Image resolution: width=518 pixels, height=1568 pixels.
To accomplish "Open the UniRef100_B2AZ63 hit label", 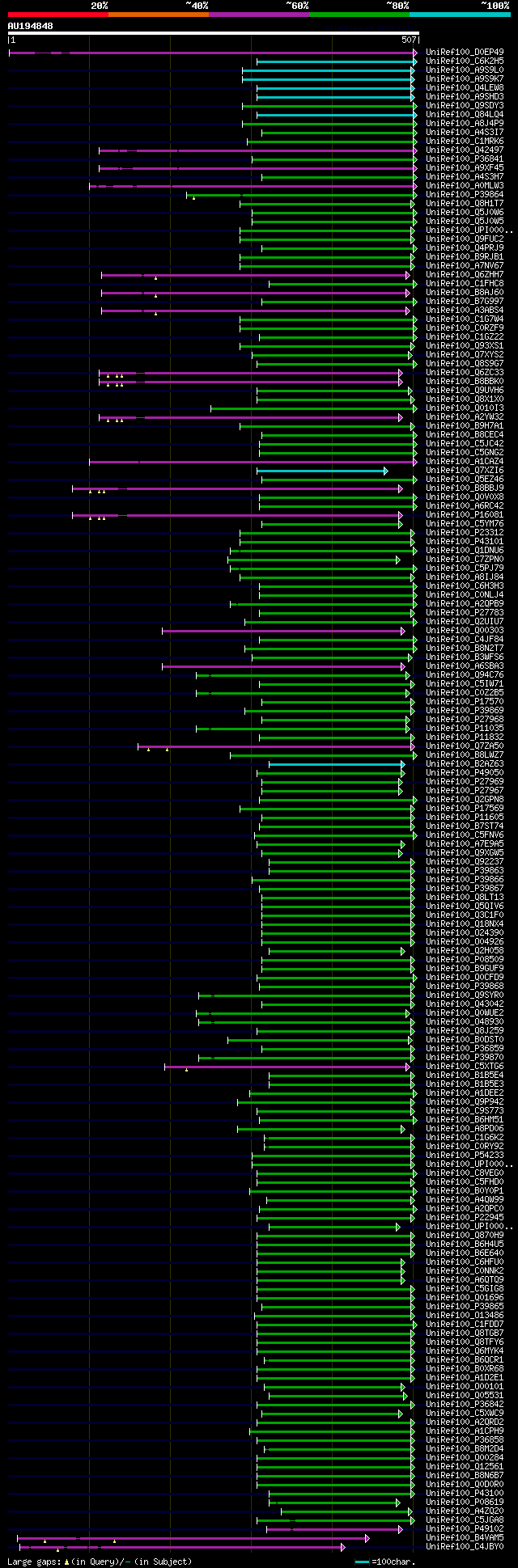I will [x=465, y=763].
